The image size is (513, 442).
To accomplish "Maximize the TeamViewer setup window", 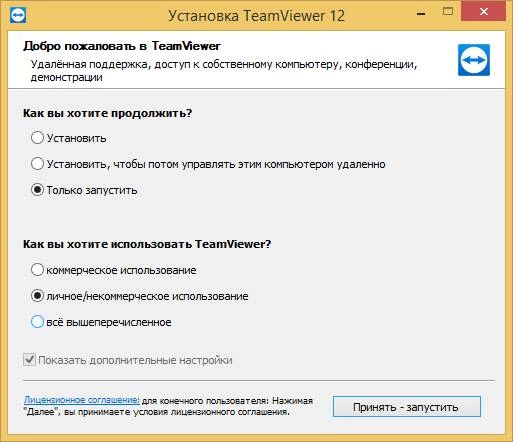I will (448, 12).
